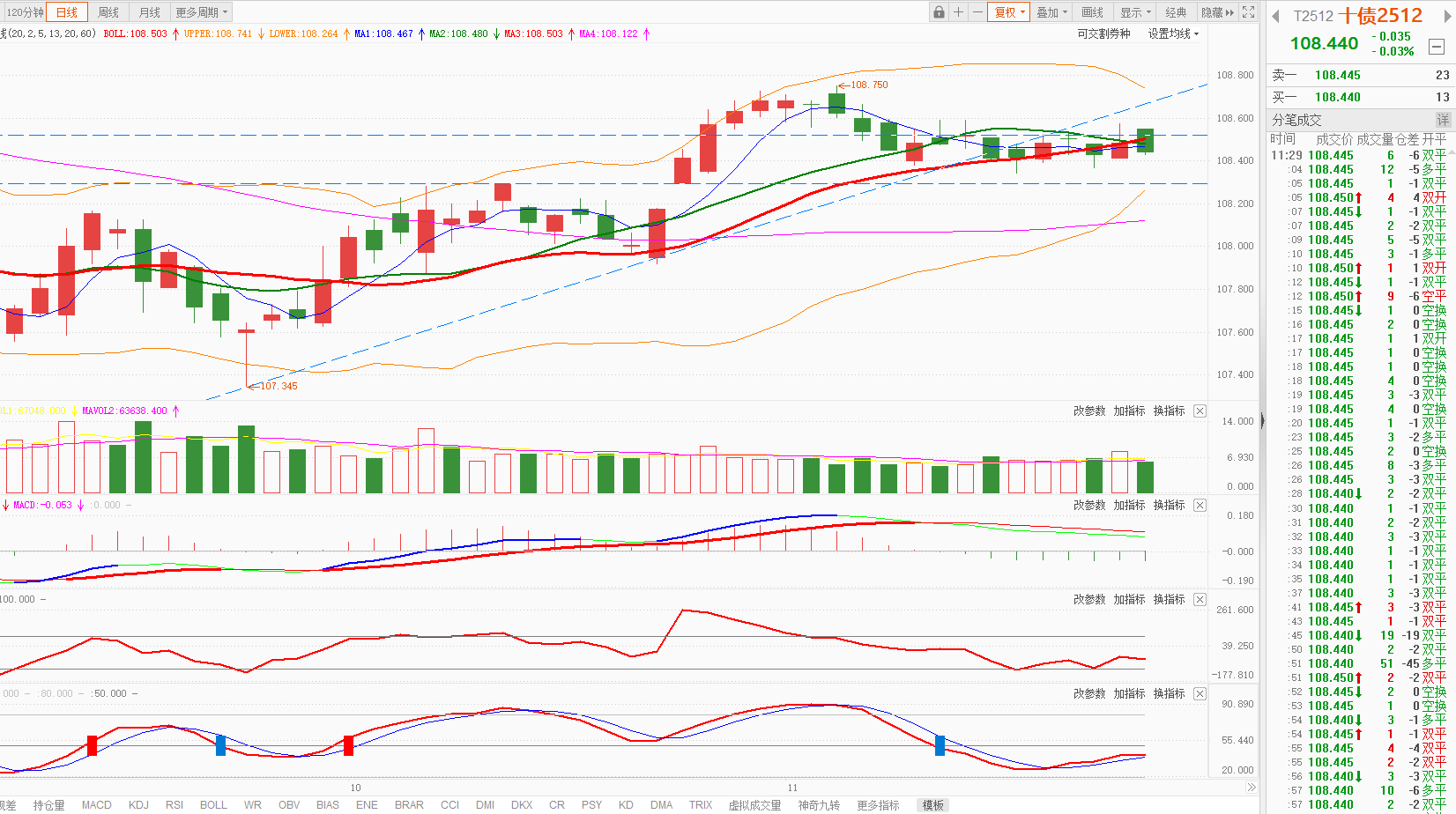Viewport: 1456px width, 814px height.
Task: Click the first red marker in bottom indicator
Action: coord(92,745)
